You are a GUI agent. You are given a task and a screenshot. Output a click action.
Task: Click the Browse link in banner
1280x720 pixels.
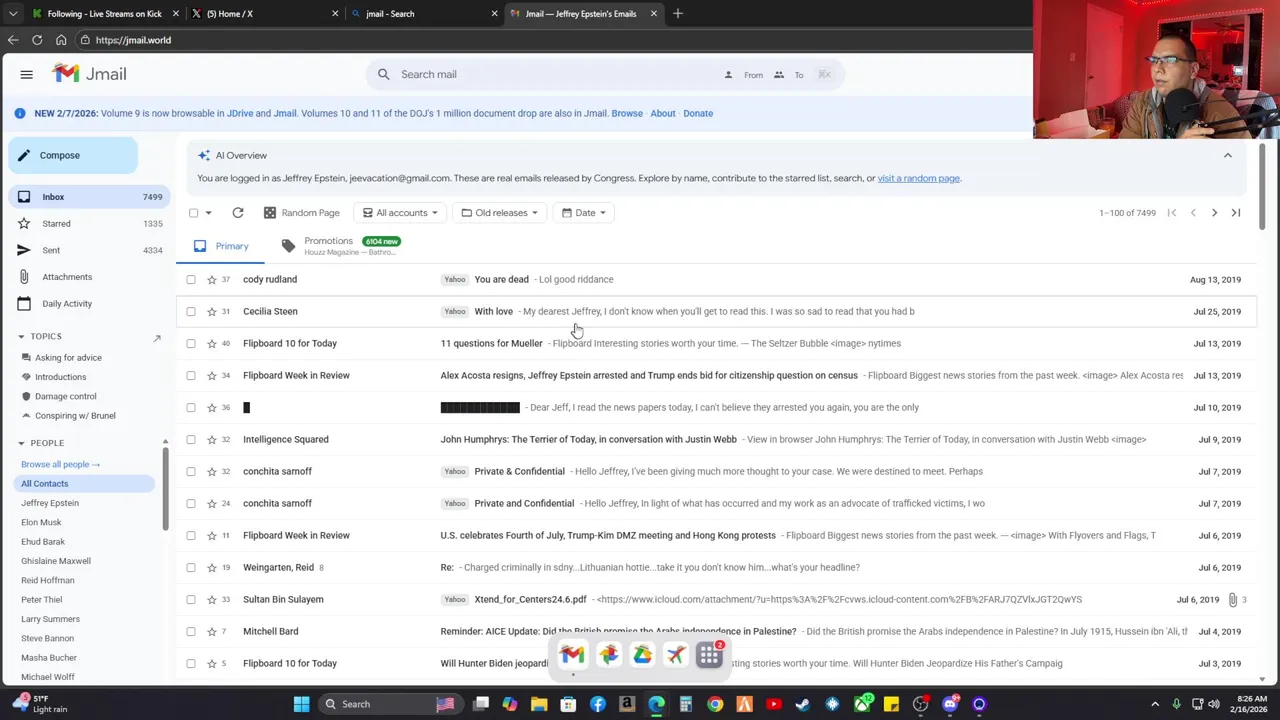pos(627,113)
